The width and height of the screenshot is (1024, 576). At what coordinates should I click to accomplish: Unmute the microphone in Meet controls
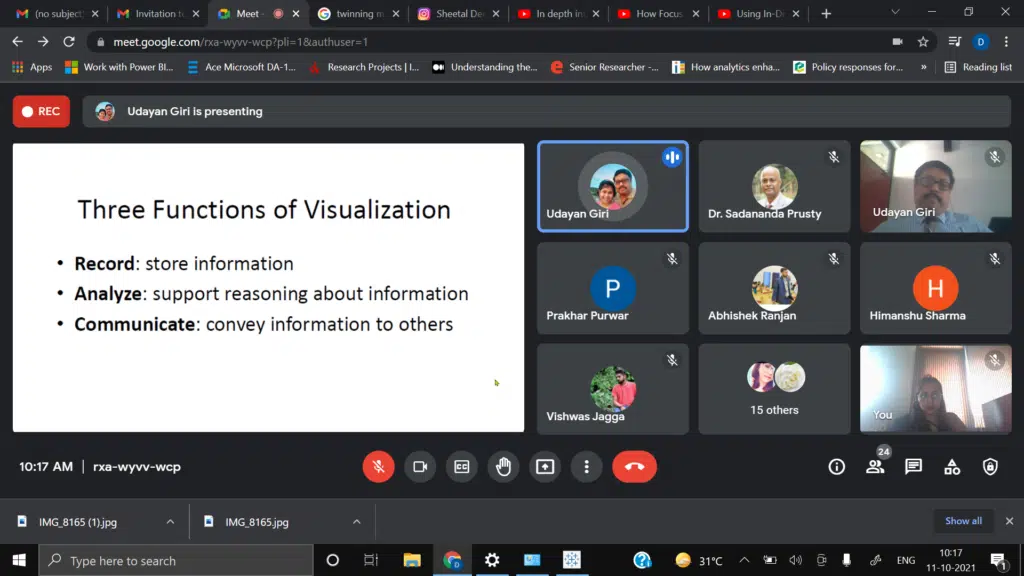(x=378, y=467)
